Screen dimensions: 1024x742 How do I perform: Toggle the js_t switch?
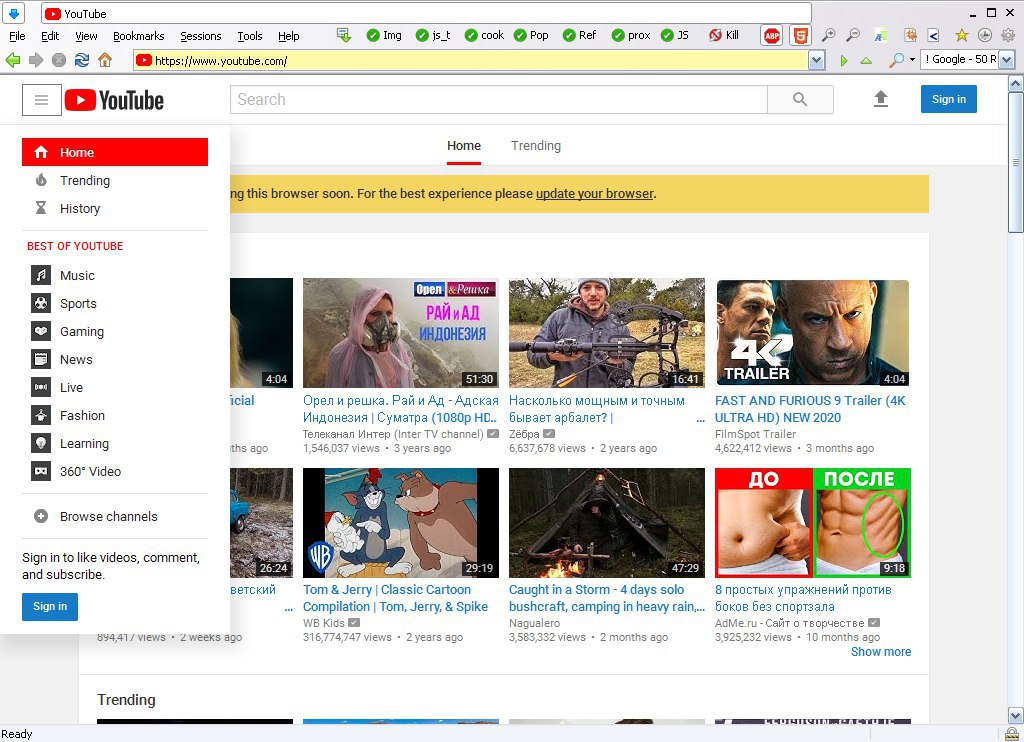[x=433, y=35]
